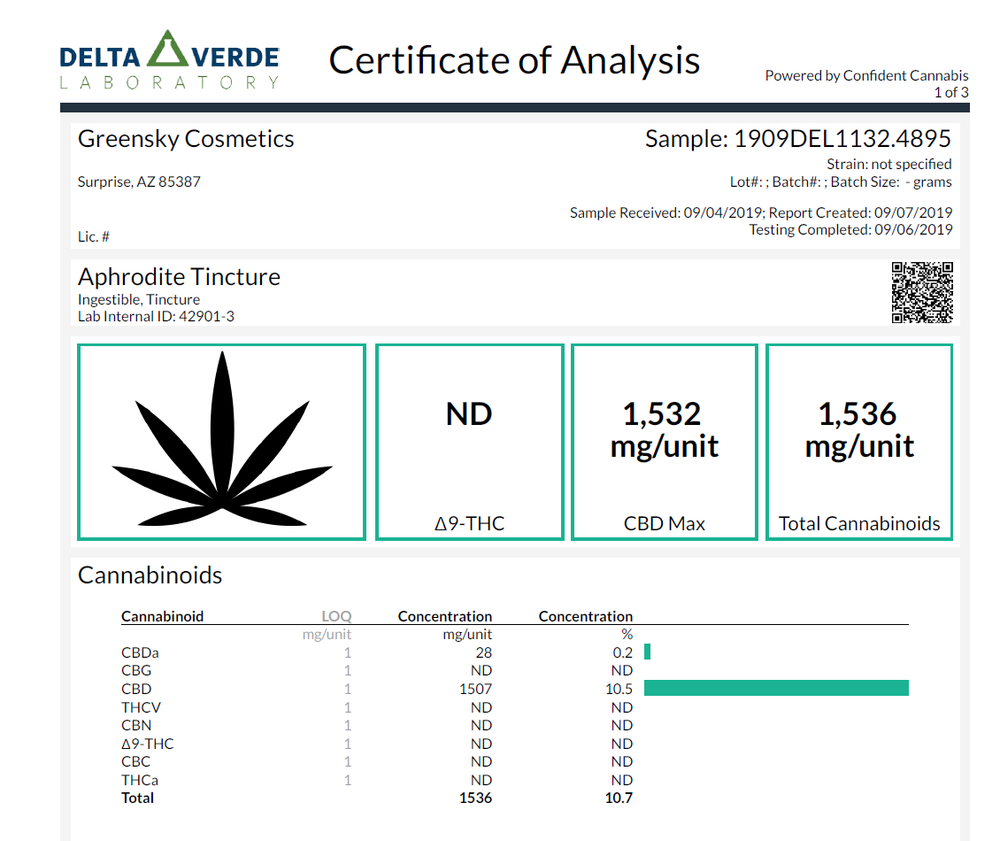1000x841 pixels.
Task: Click the 1,532 mg/unit CBD Max value
Action: pos(664,430)
